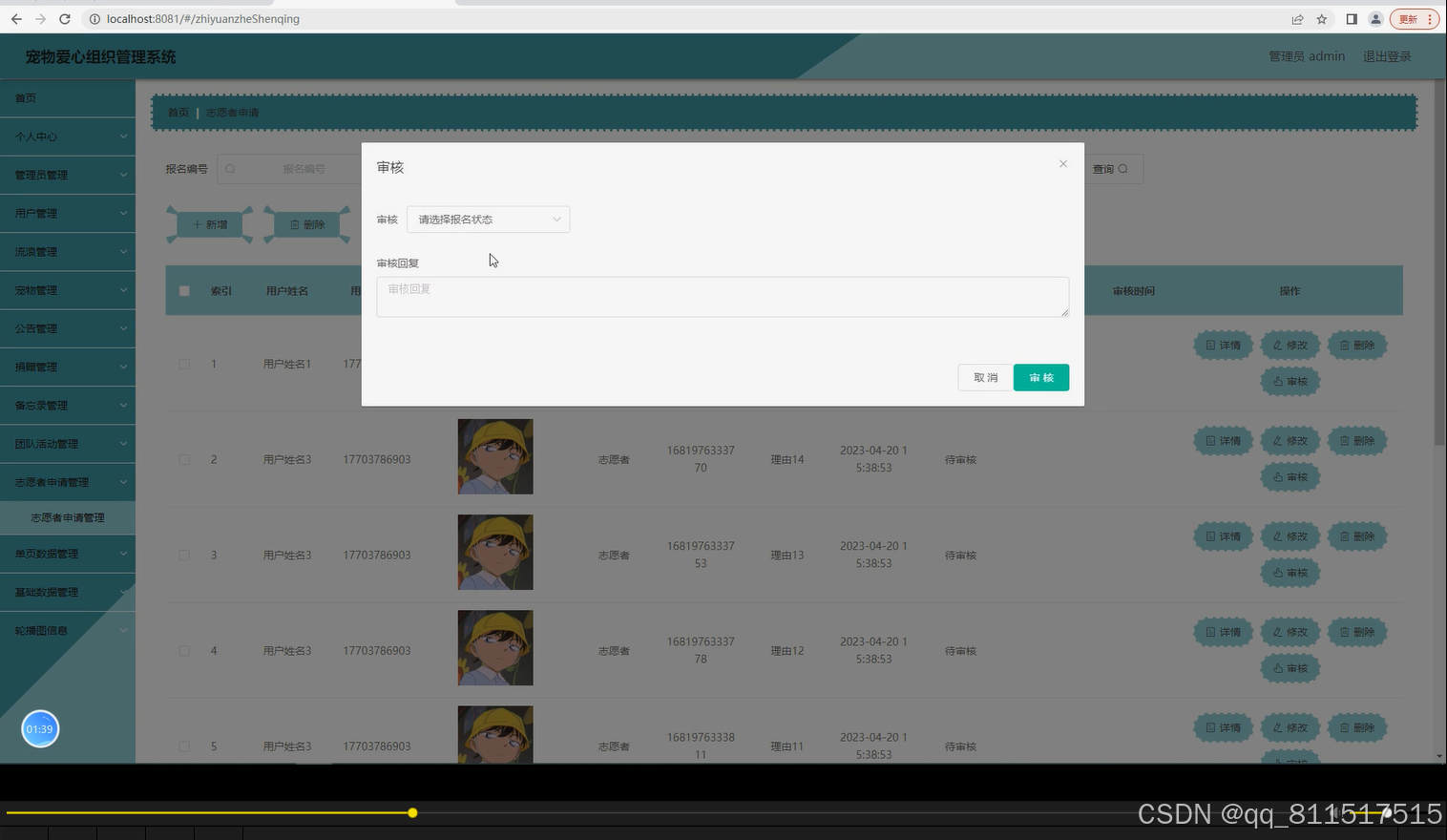Image resolution: width=1447 pixels, height=840 pixels.
Task: Click the video progress slider handle
Action: coord(412,813)
